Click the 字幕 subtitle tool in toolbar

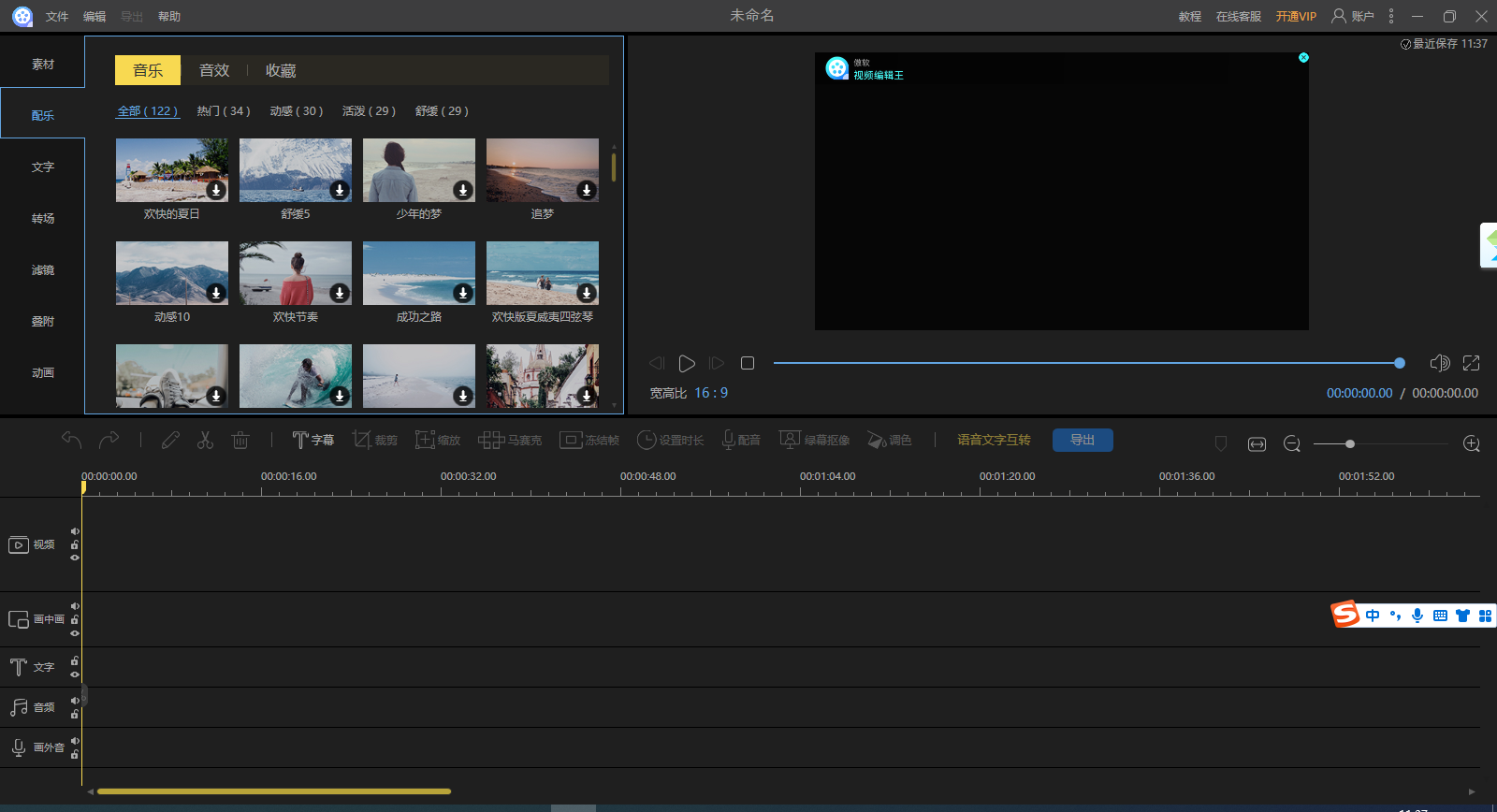(x=312, y=440)
